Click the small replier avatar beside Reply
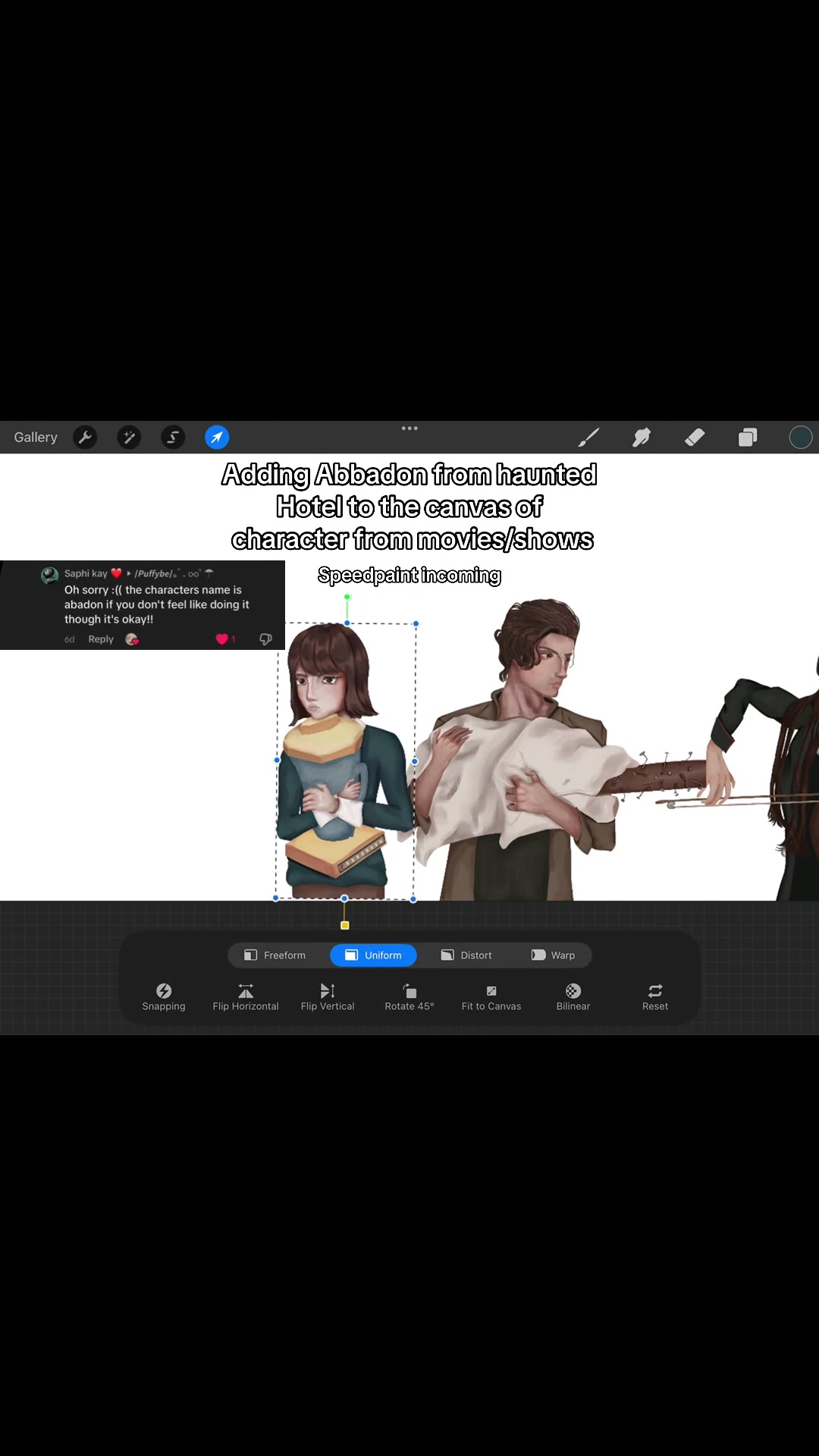The height and width of the screenshot is (1456, 819). [x=132, y=639]
